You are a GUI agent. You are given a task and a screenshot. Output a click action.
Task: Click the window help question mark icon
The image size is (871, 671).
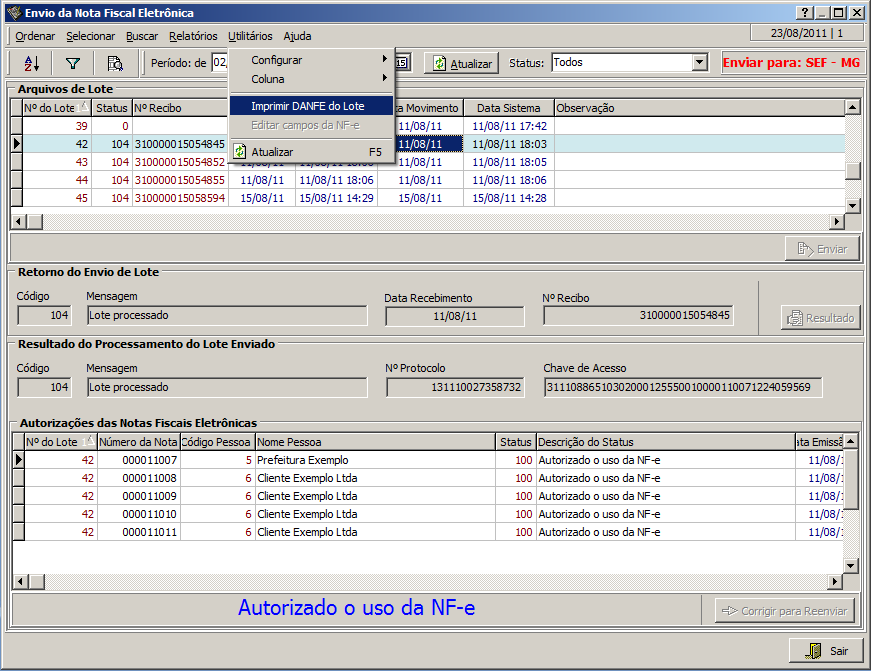point(803,13)
